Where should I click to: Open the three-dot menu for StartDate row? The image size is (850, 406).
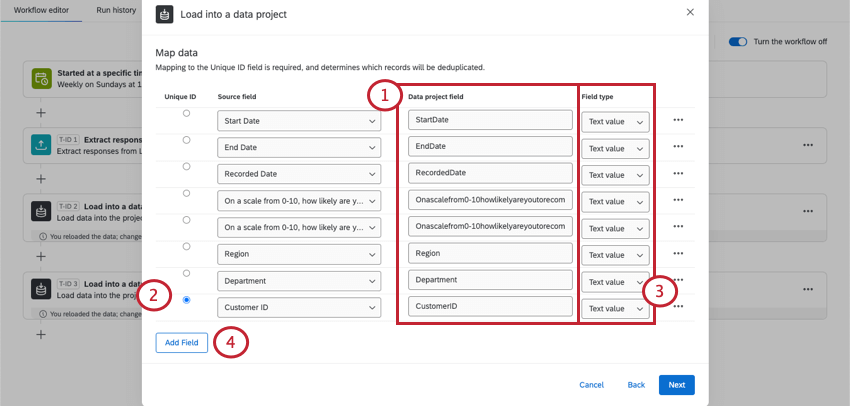point(680,120)
